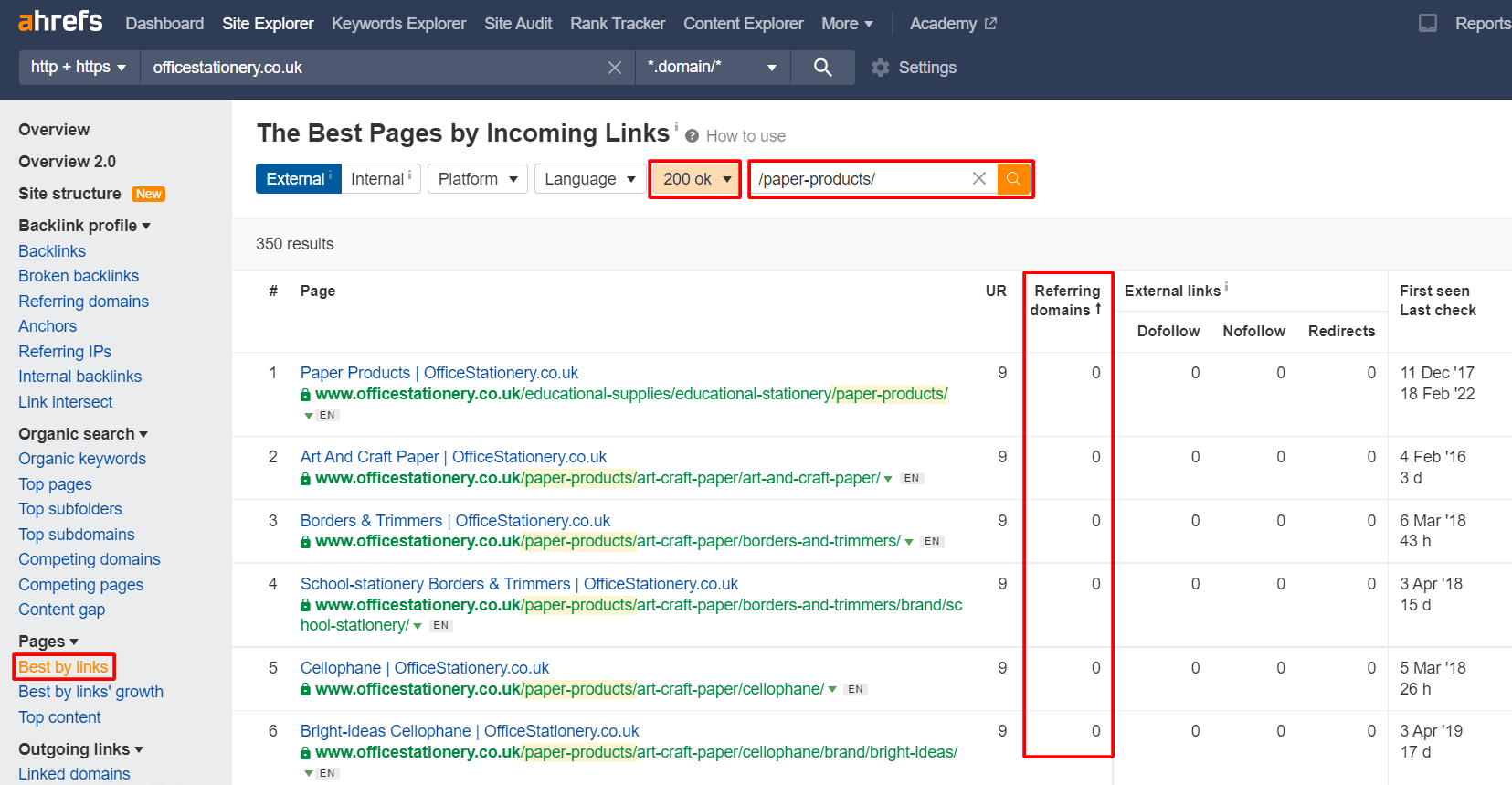Sort by UR column header
Viewport: 1512px width, 785px height.
[996, 291]
